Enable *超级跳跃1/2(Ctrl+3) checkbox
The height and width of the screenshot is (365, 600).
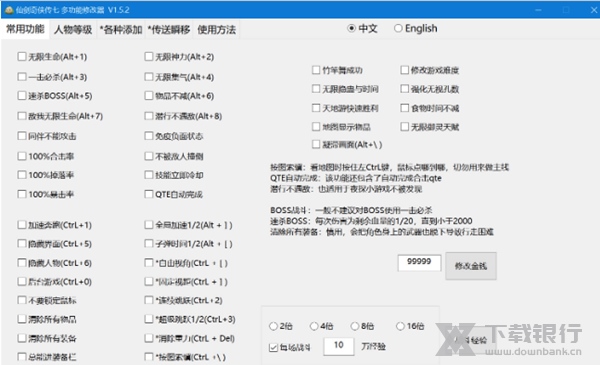(149, 319)
